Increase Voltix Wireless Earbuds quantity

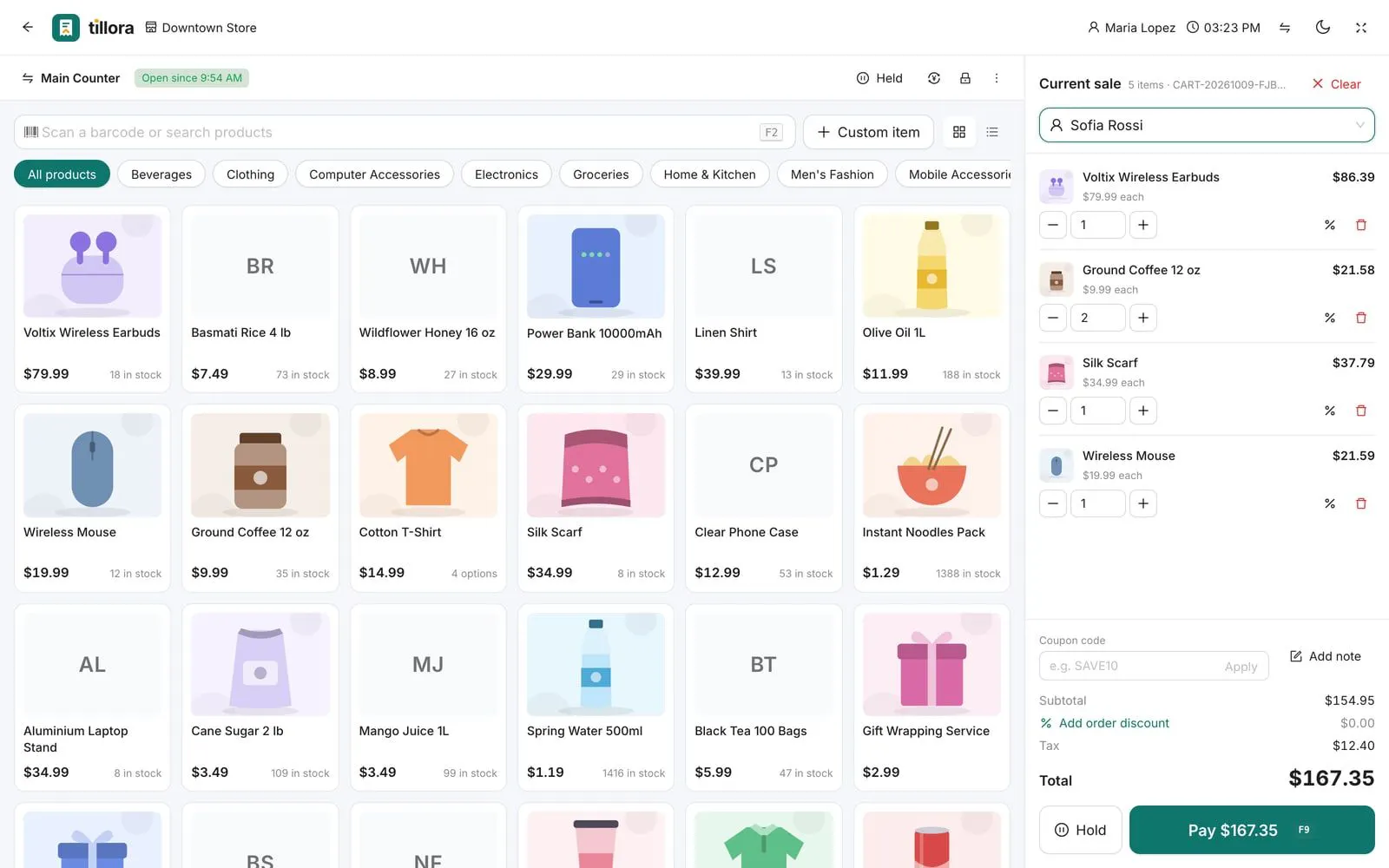click(x=1143, y=225)
